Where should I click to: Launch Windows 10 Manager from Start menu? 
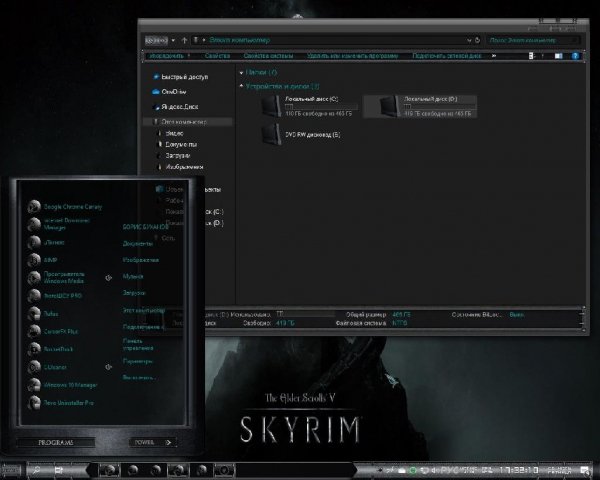[x=62, y=385]
